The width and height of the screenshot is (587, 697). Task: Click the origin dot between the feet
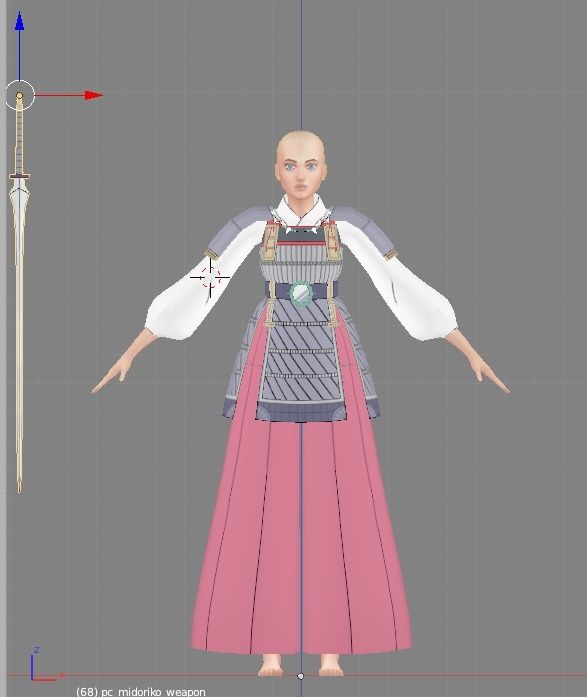click(x=300, y=676)
